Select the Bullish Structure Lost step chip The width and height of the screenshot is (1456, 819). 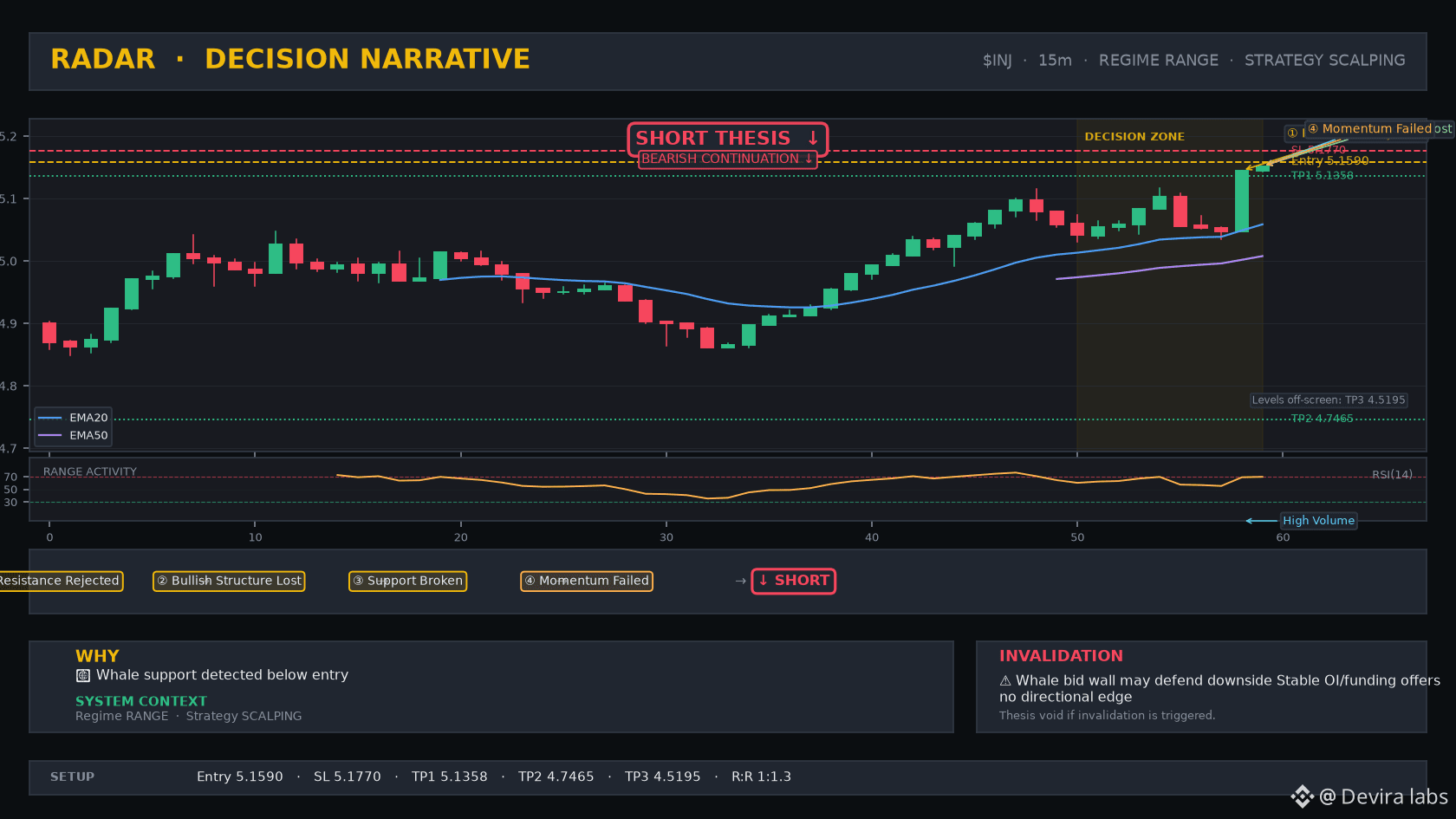[229, 581]
